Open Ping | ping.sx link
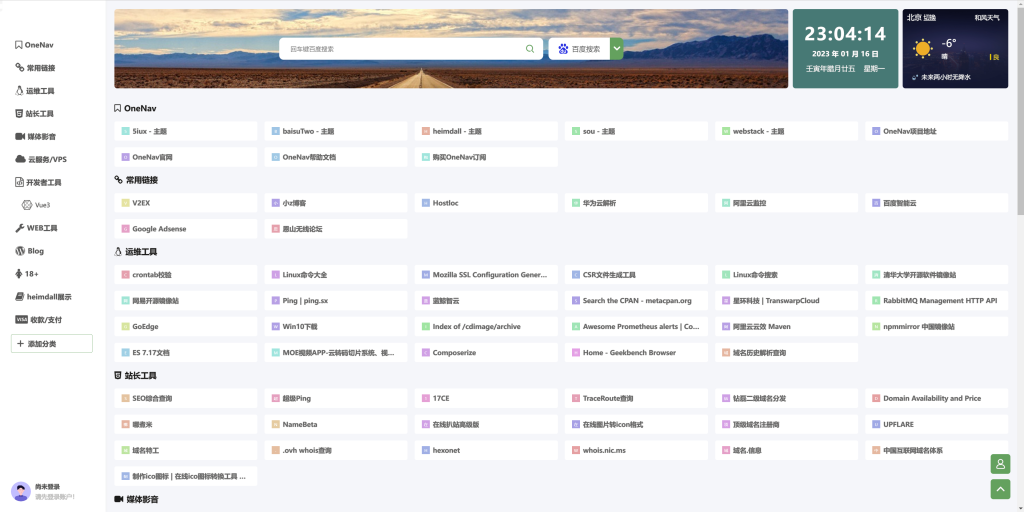This screenshot has width=1024, height=512. [x=336, y=301]
